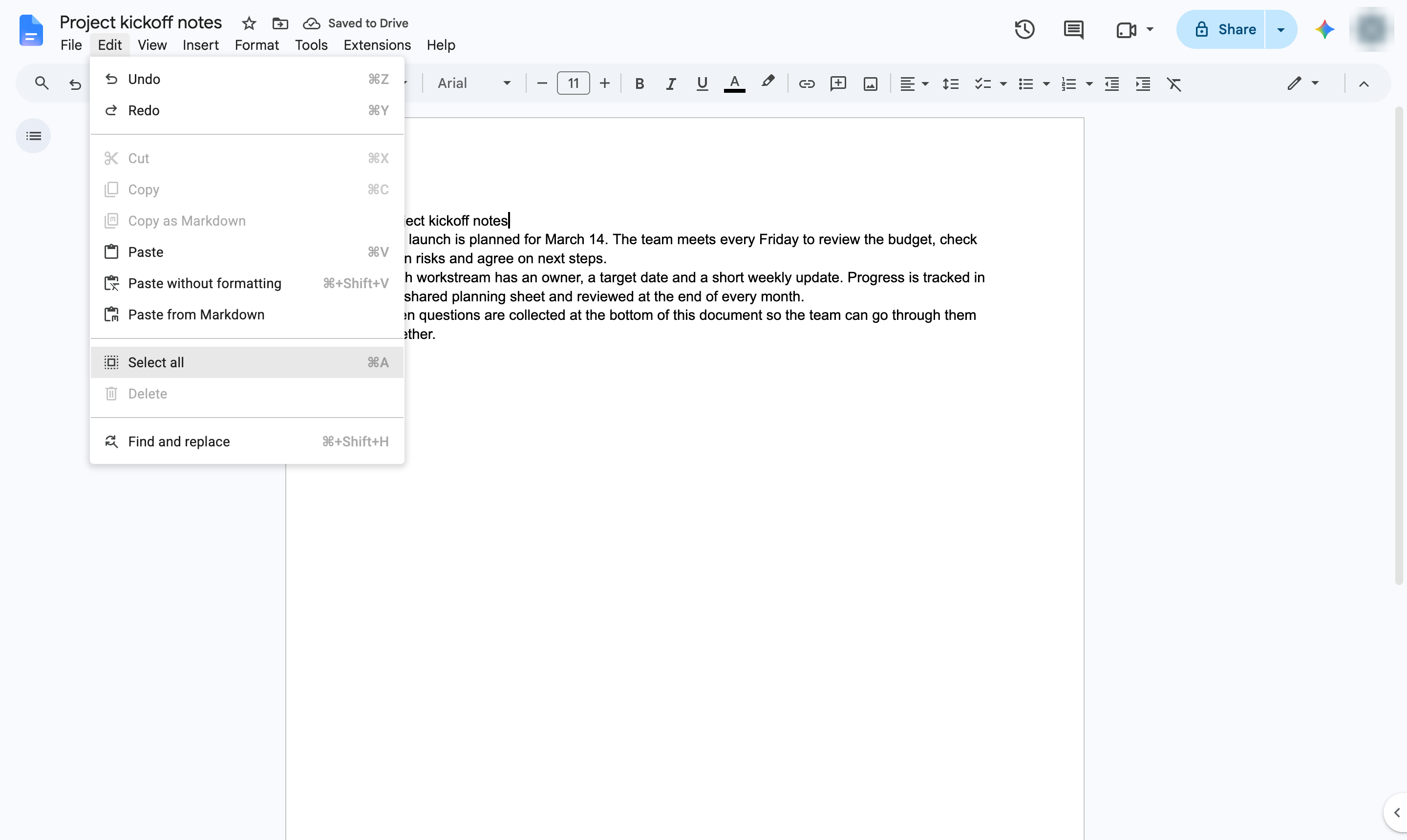The height and width of the screenshot is (840, 1407).
Task: Open Google Docs home logo
Action: 31,30
